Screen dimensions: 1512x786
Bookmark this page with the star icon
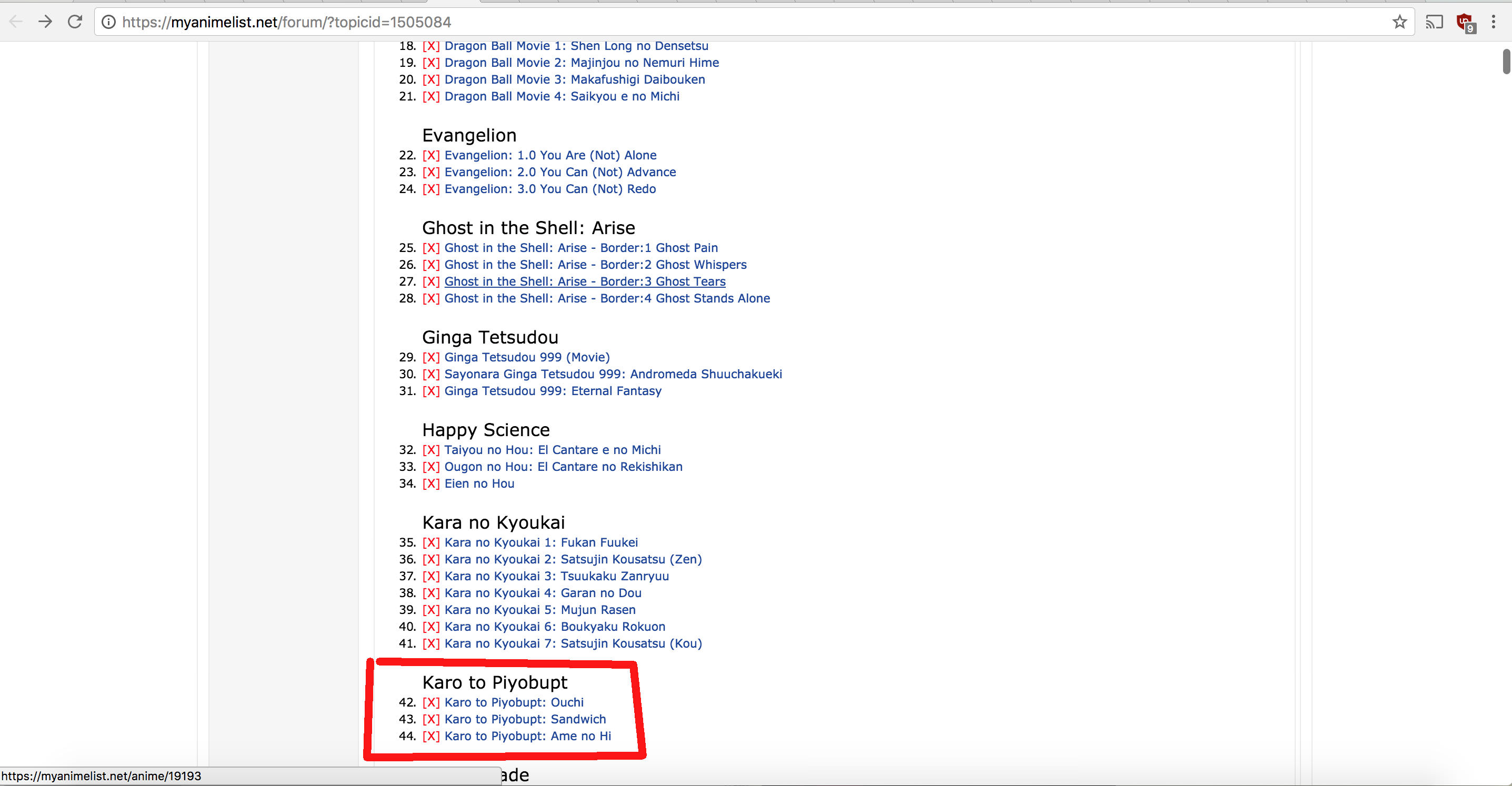click(1399, 22)
